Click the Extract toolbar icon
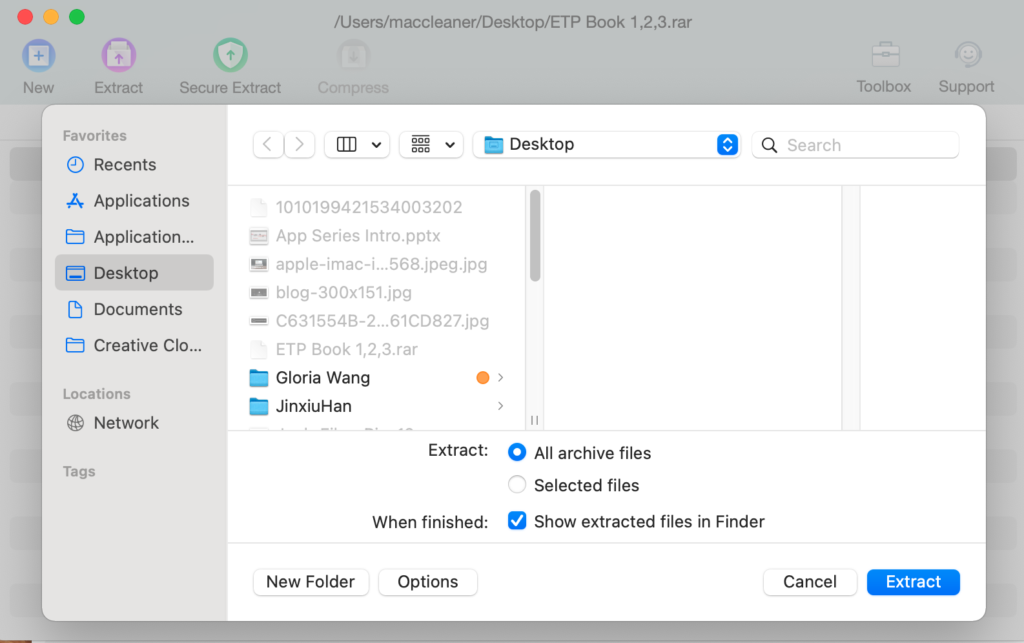The height and width of the screenshot is (643, 1024). 118,56
